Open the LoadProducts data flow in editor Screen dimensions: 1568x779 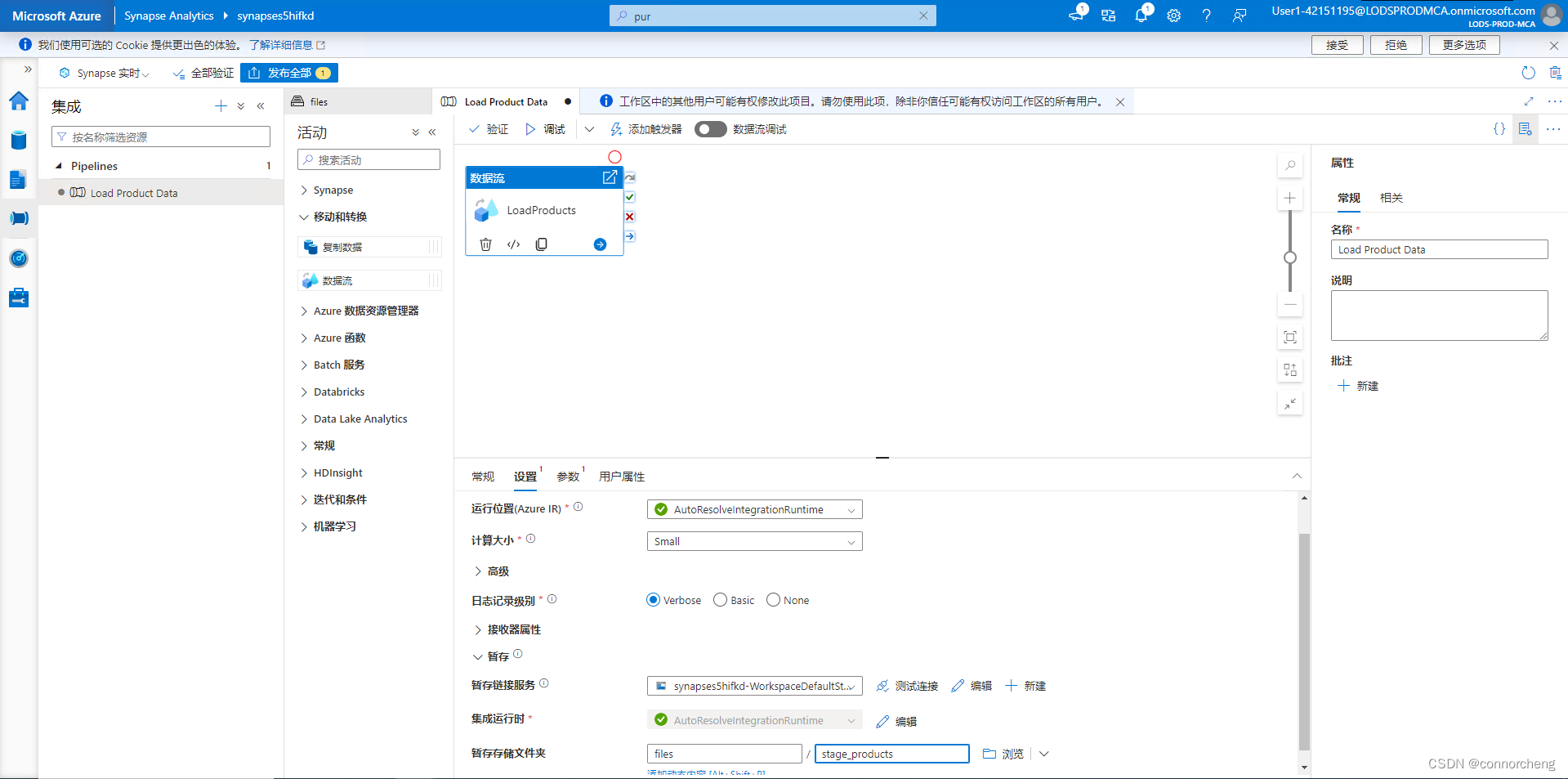(x=610, y=177)
